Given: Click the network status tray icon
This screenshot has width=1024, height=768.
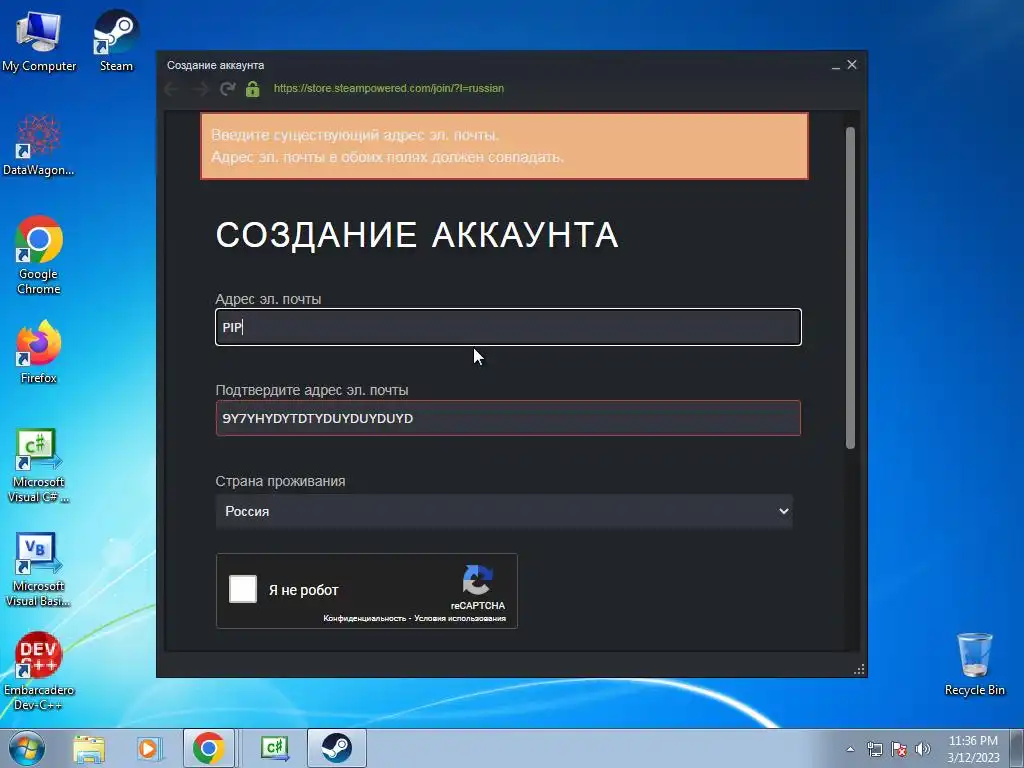Looking at the screenshot, I should click(x=874, y=749).
